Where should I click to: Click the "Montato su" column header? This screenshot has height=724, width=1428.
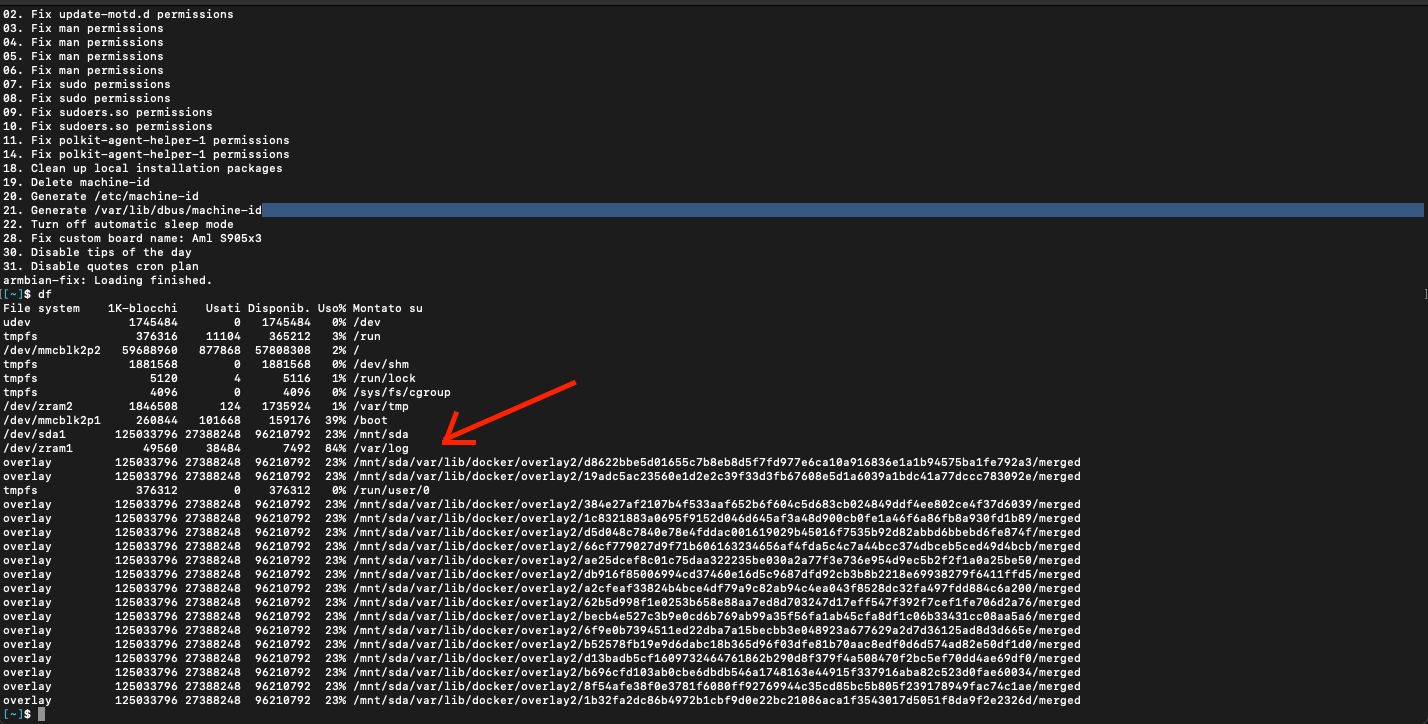click(388, 308)
